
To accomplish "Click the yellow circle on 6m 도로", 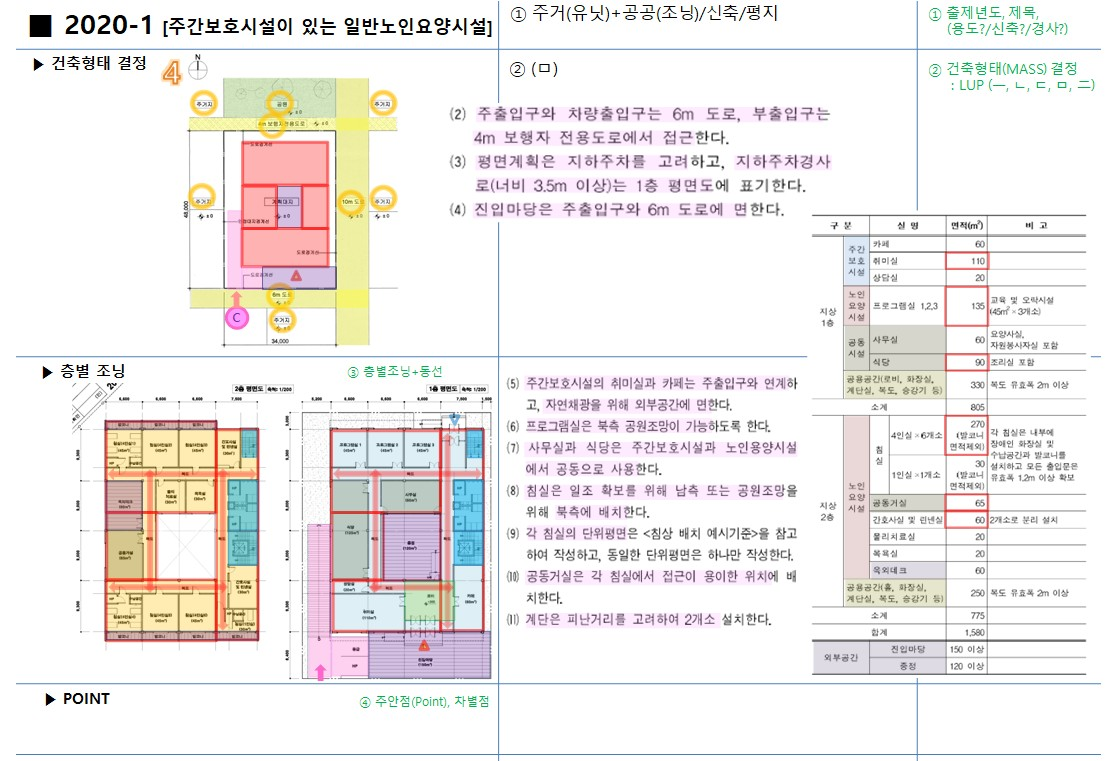I will coord(281,295).
